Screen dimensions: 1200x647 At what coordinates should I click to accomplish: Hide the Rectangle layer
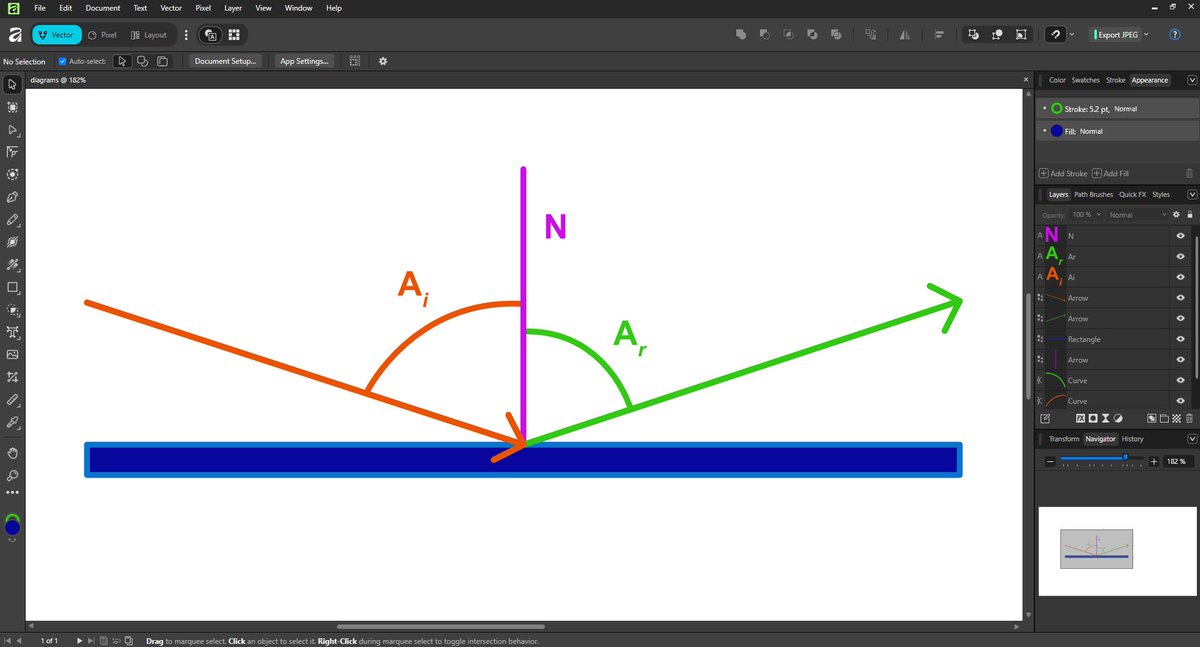[x=1181, y=339]
